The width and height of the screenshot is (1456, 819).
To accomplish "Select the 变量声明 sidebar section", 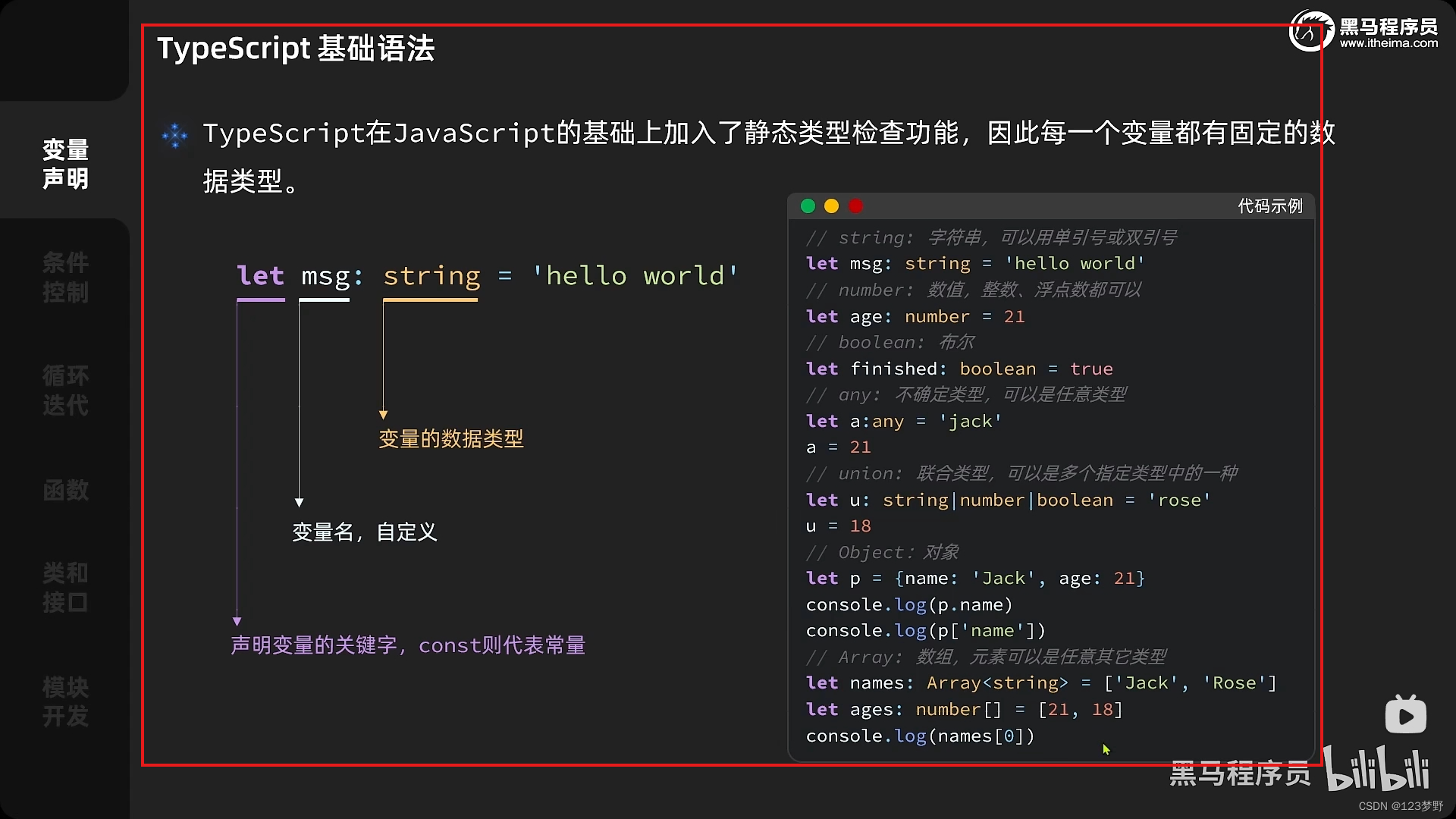I will [x=65, y=164].
